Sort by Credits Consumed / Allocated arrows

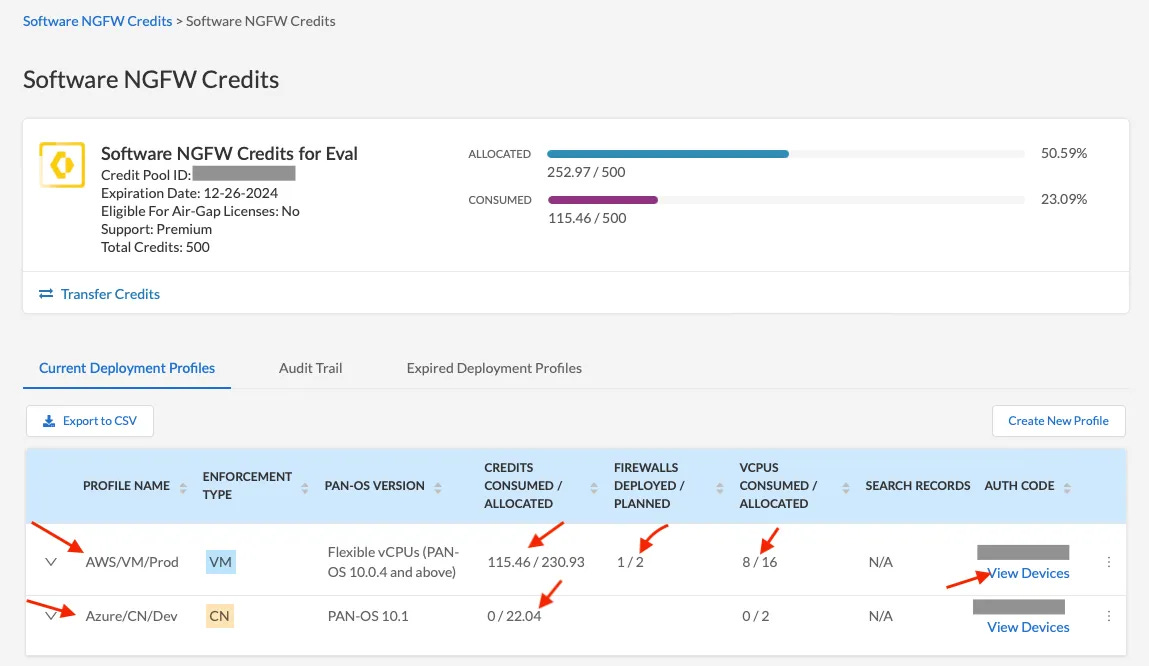pyautogui.click(x=594, y=488)
